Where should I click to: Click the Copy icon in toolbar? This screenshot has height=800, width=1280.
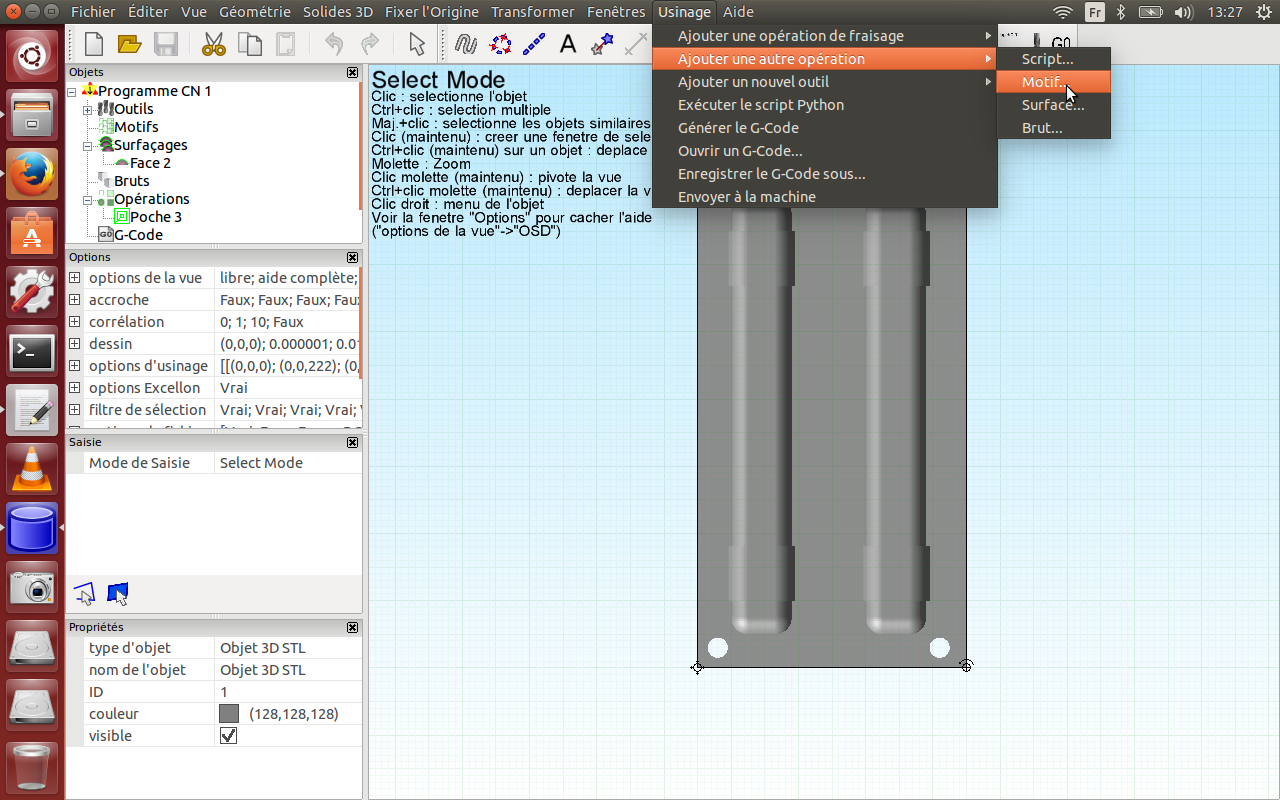pyautogui.click(x=250, y=44)
